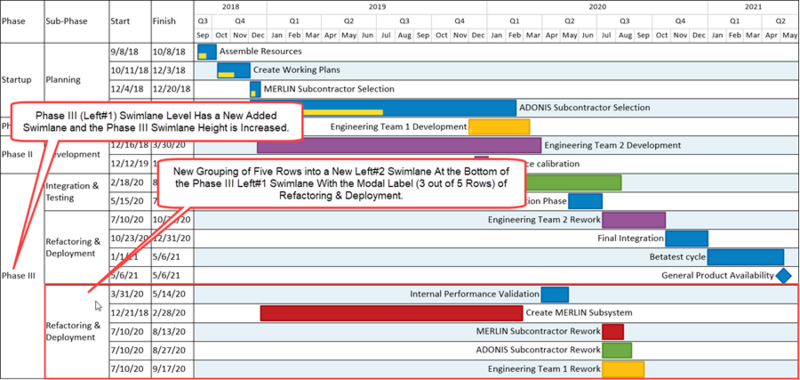
Task: Click the Q4 quarter header under 2018
Action: pyautogui.click(x=239, y=21)
